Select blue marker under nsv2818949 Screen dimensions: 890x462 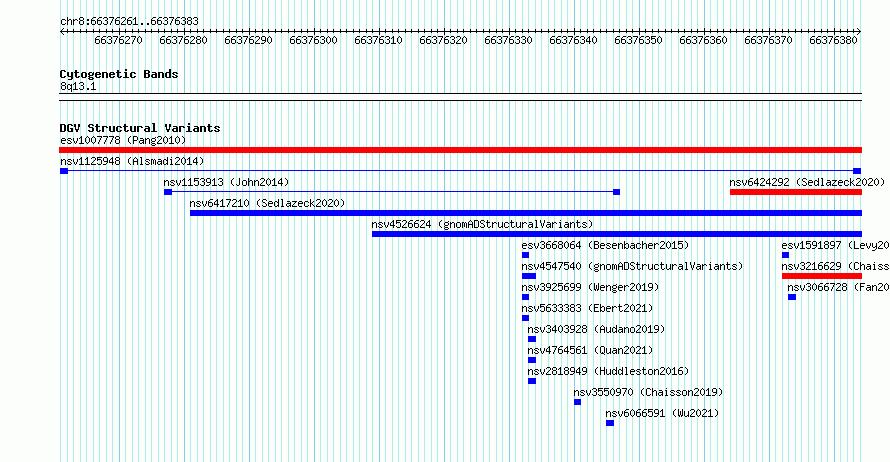pyautogui.click(x=532, y=381)
